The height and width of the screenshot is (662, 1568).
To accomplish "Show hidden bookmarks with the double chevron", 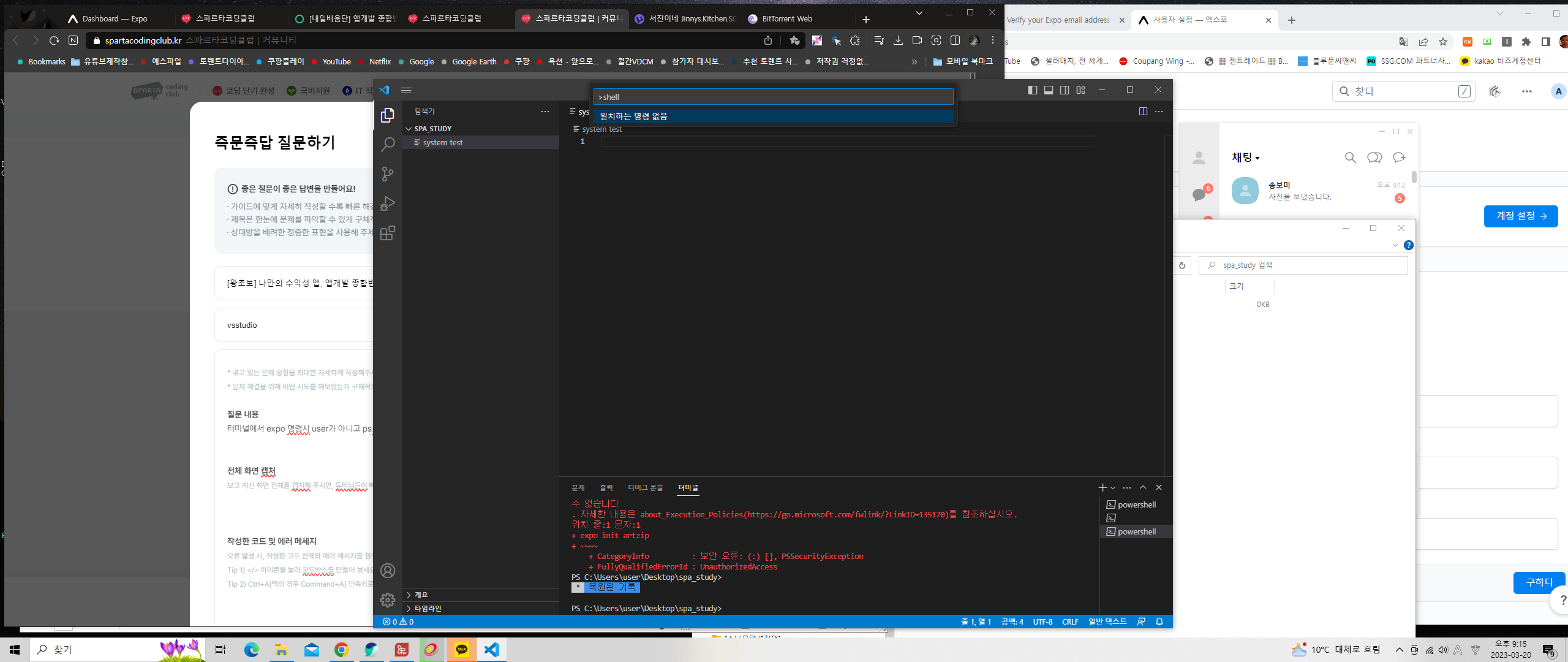I will (914, 62).
